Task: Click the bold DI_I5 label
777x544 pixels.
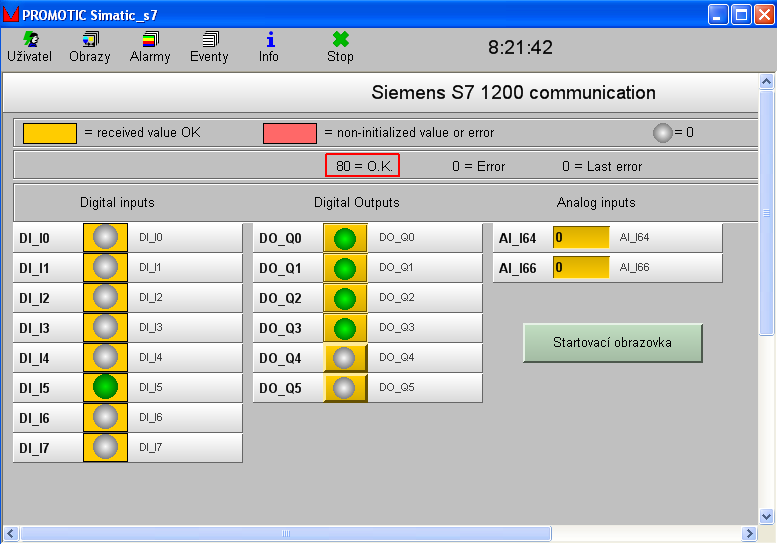Action: point(34,388)
